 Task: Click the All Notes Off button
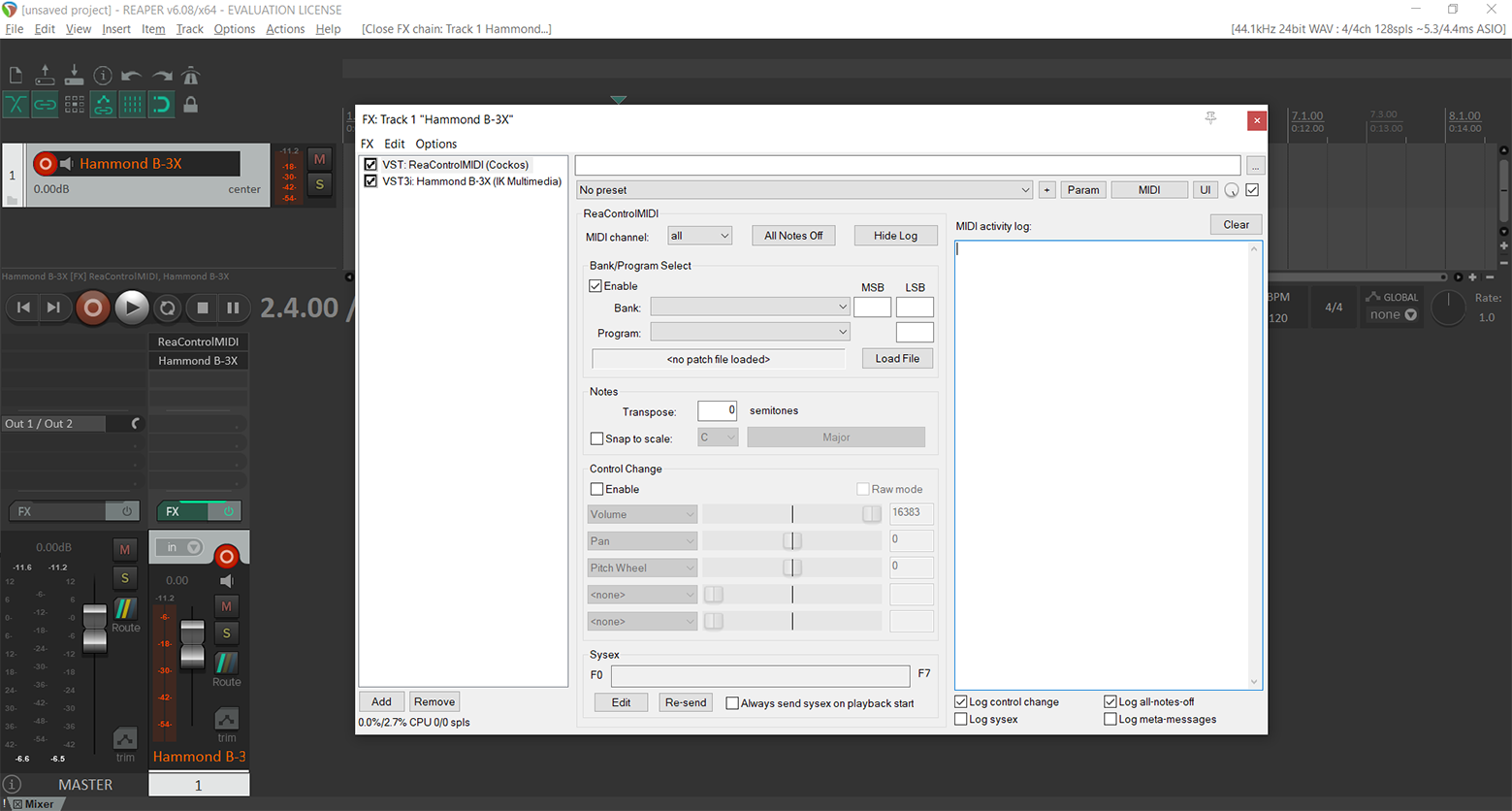(792, 236)
